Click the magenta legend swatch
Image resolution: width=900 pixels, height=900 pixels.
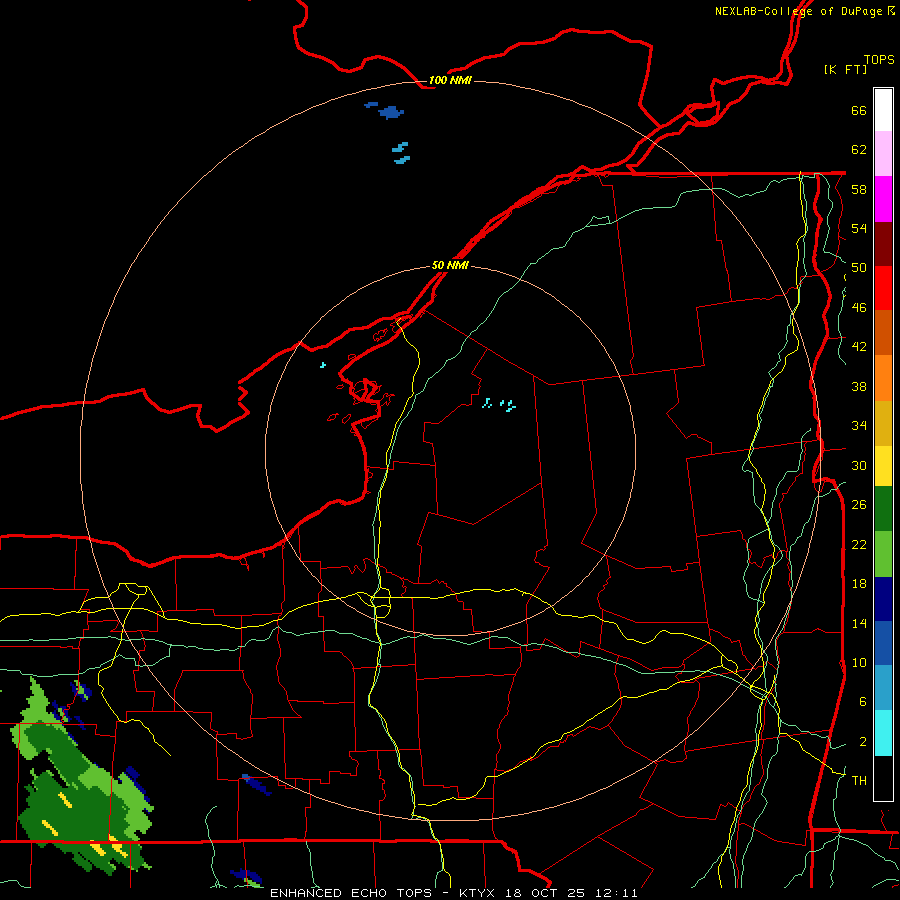[x=883, y=199]
